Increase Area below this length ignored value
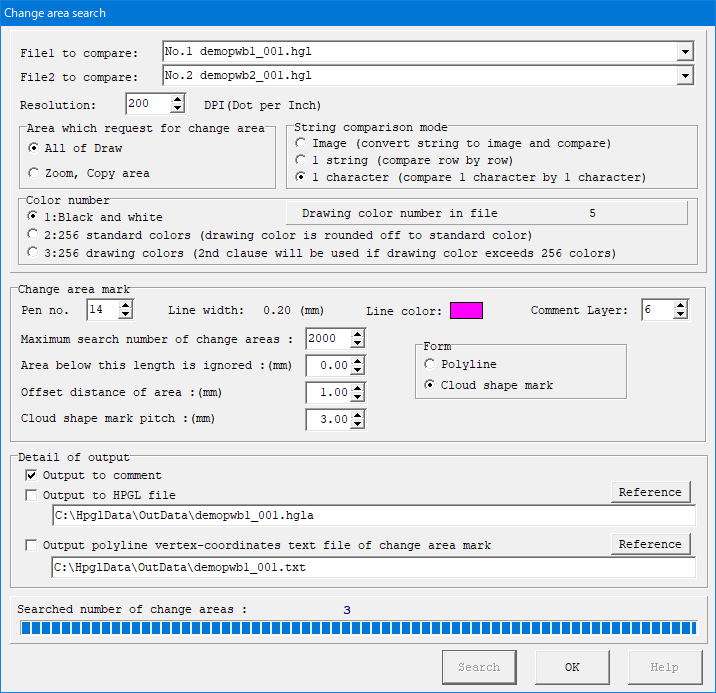 pos(358,361)
